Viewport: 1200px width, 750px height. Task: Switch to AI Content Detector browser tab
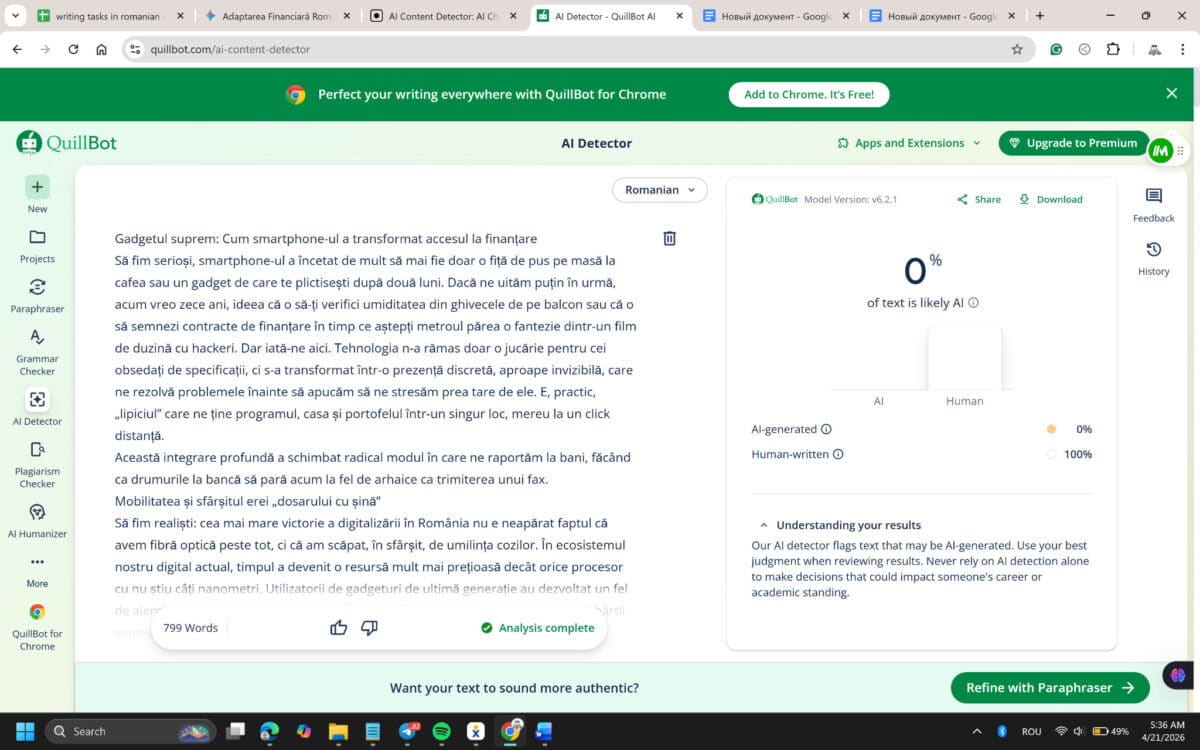(435, 16)
